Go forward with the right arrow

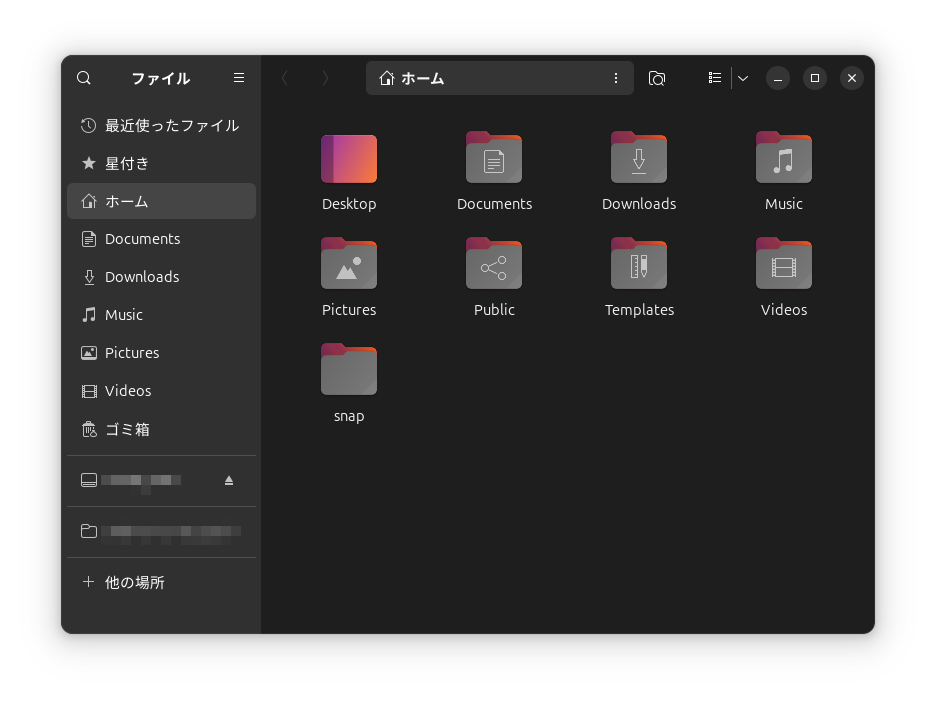(x=325, y=78)
